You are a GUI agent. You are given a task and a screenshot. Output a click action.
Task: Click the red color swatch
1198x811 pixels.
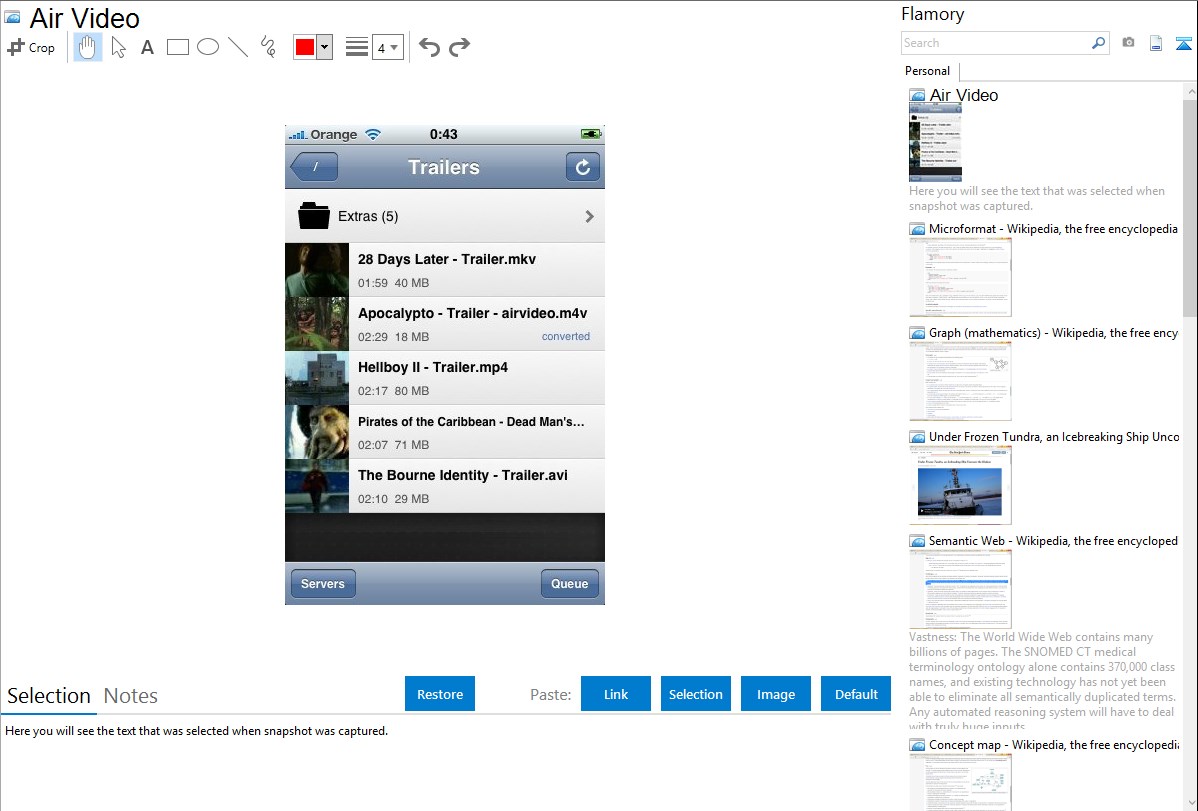(x=305, y=47)
